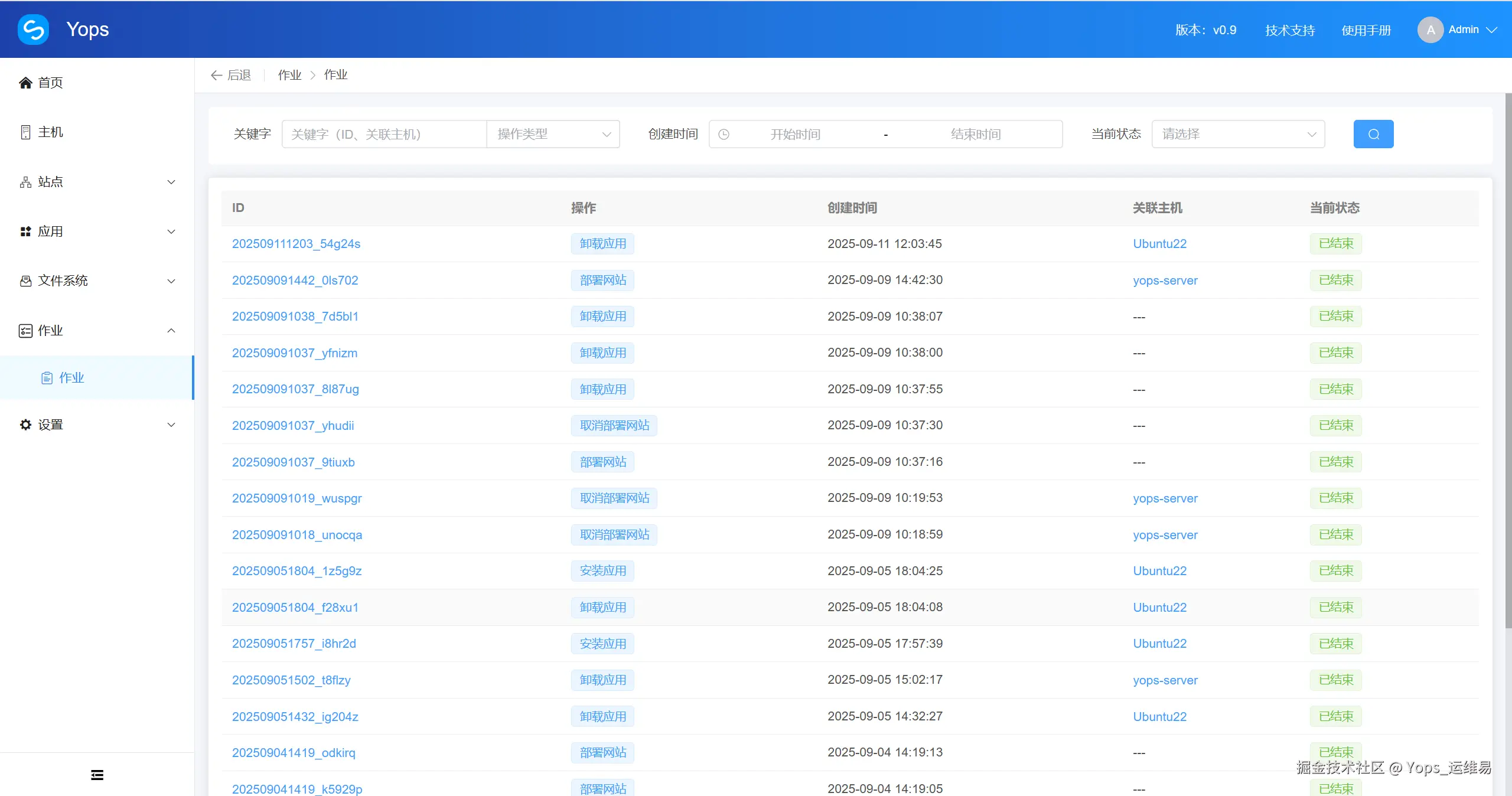Open the 操作类型 dropdown
This screenshot has height=796, width=1512.
(553, 134)
